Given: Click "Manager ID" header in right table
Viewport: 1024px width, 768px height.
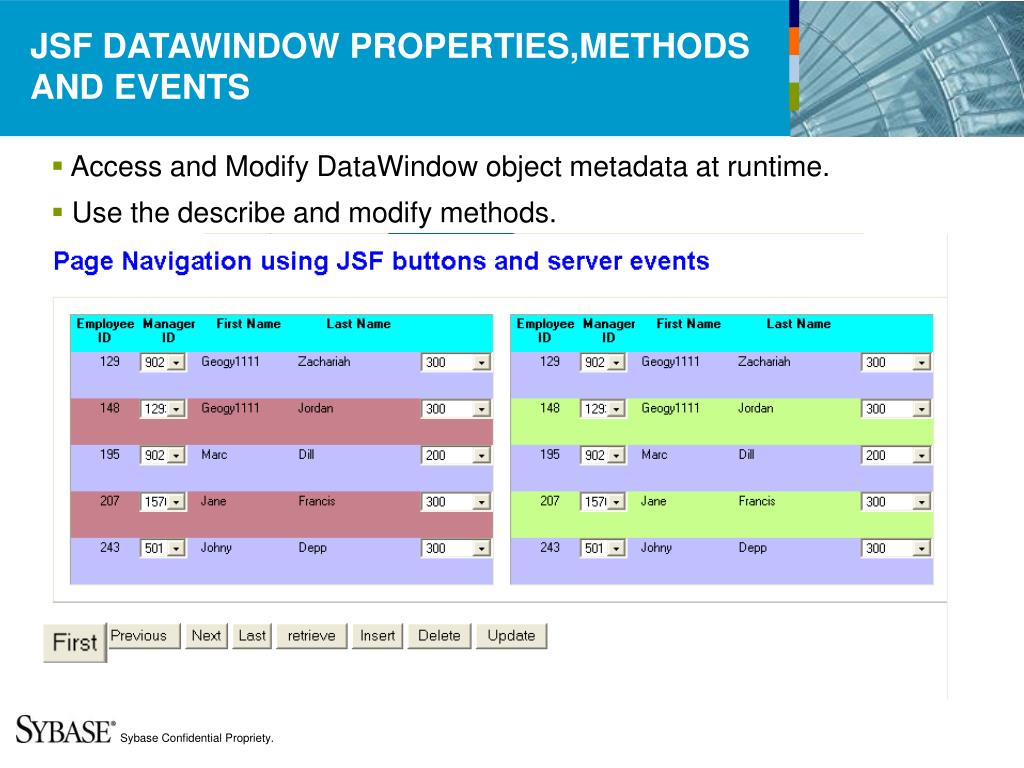Looking at the screenshot, I should [x=609, y=330].
